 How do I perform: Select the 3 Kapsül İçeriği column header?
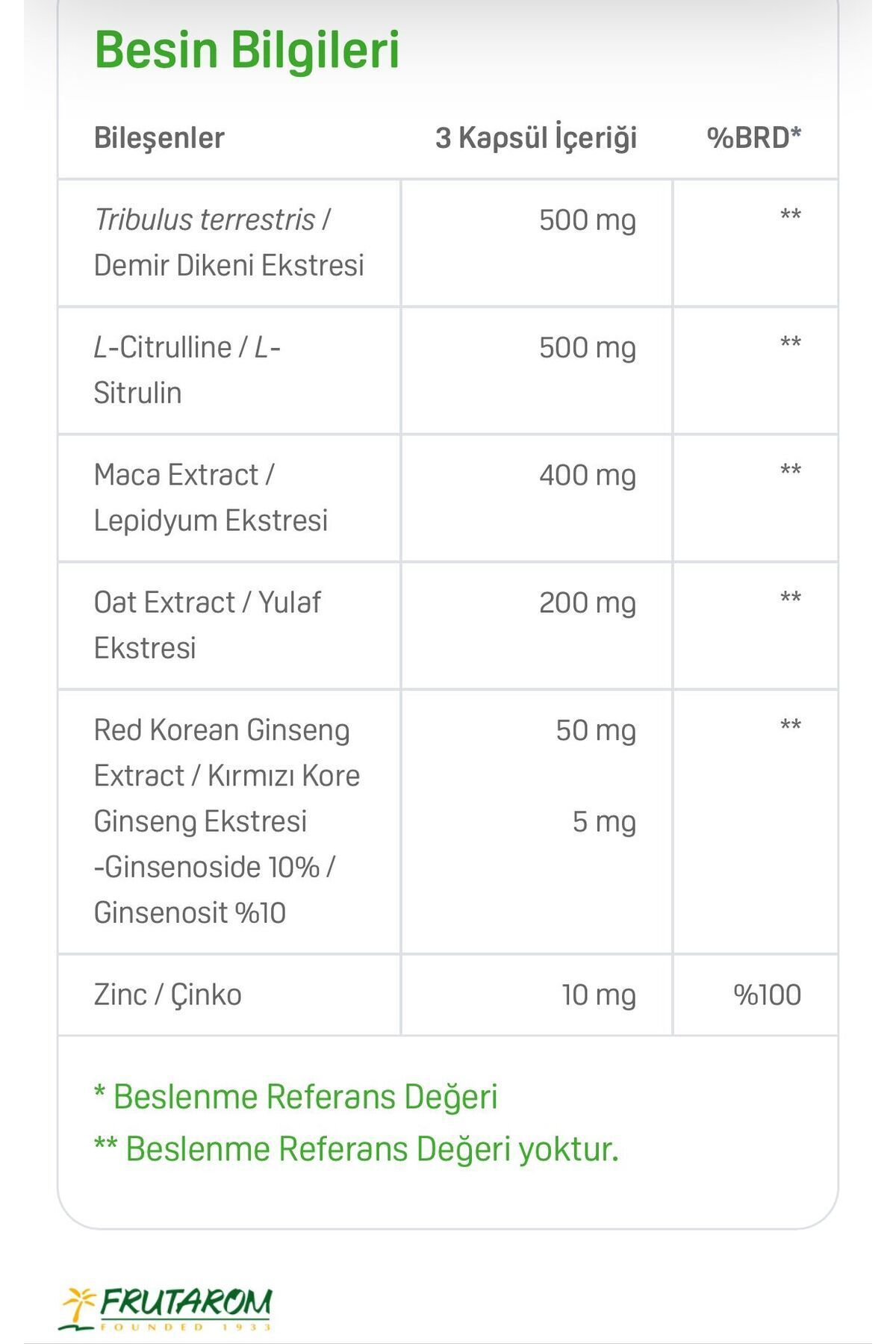(536, 138)
